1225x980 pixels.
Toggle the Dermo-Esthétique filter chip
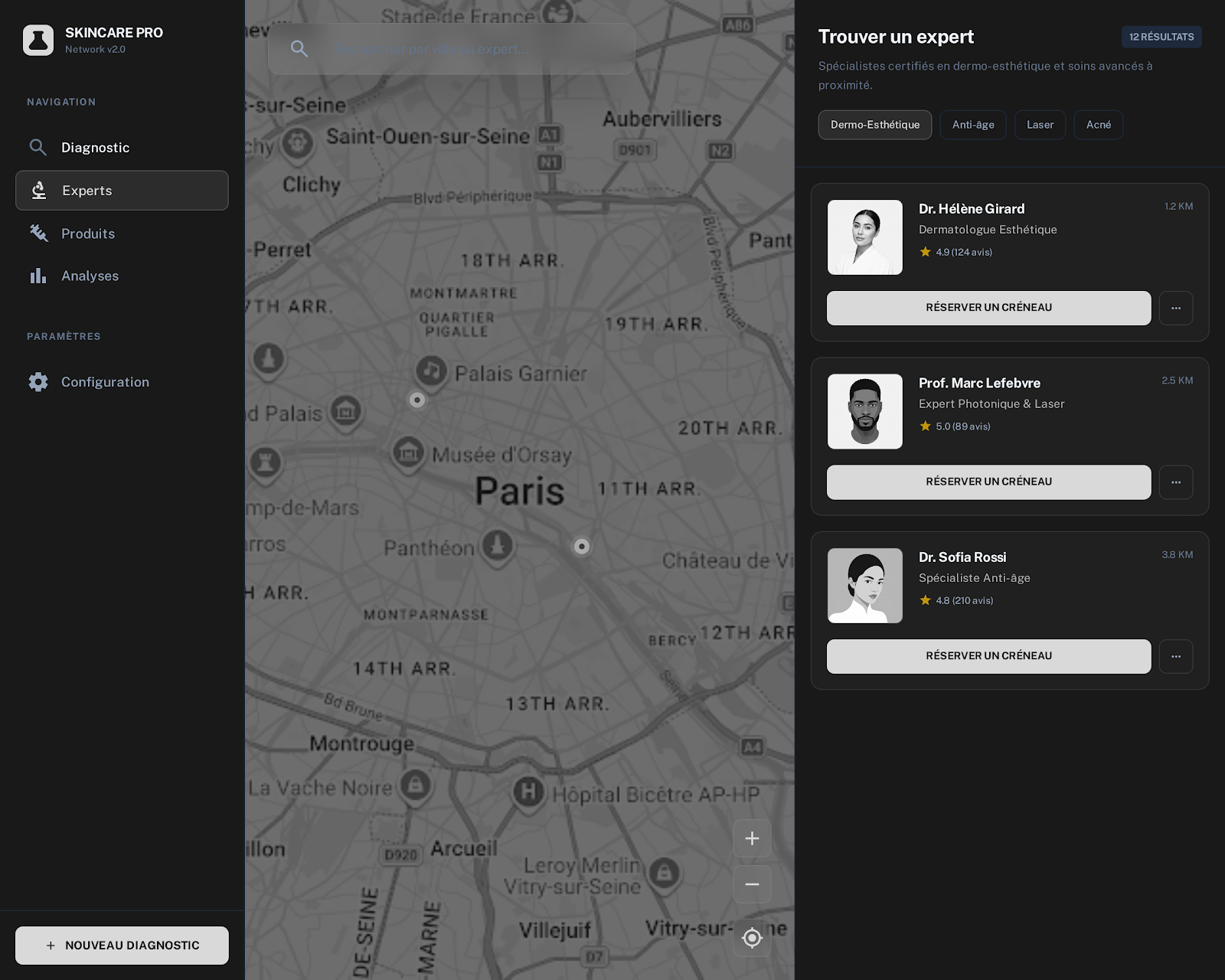click(874, 125)
